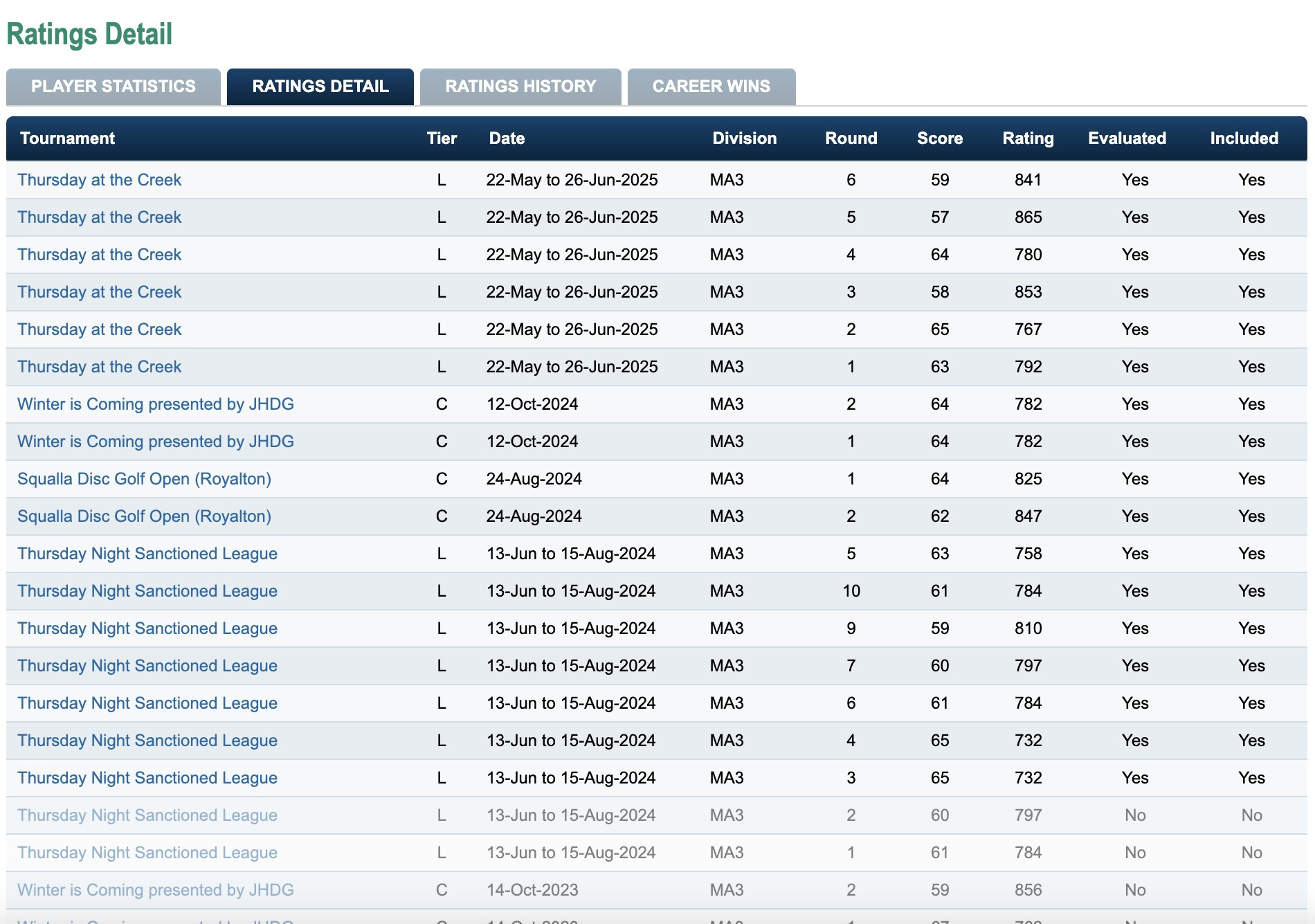
Task: Open Winter is Coming 12-Oct-2024 round 2 link
Action: click(x=156, y=404)
